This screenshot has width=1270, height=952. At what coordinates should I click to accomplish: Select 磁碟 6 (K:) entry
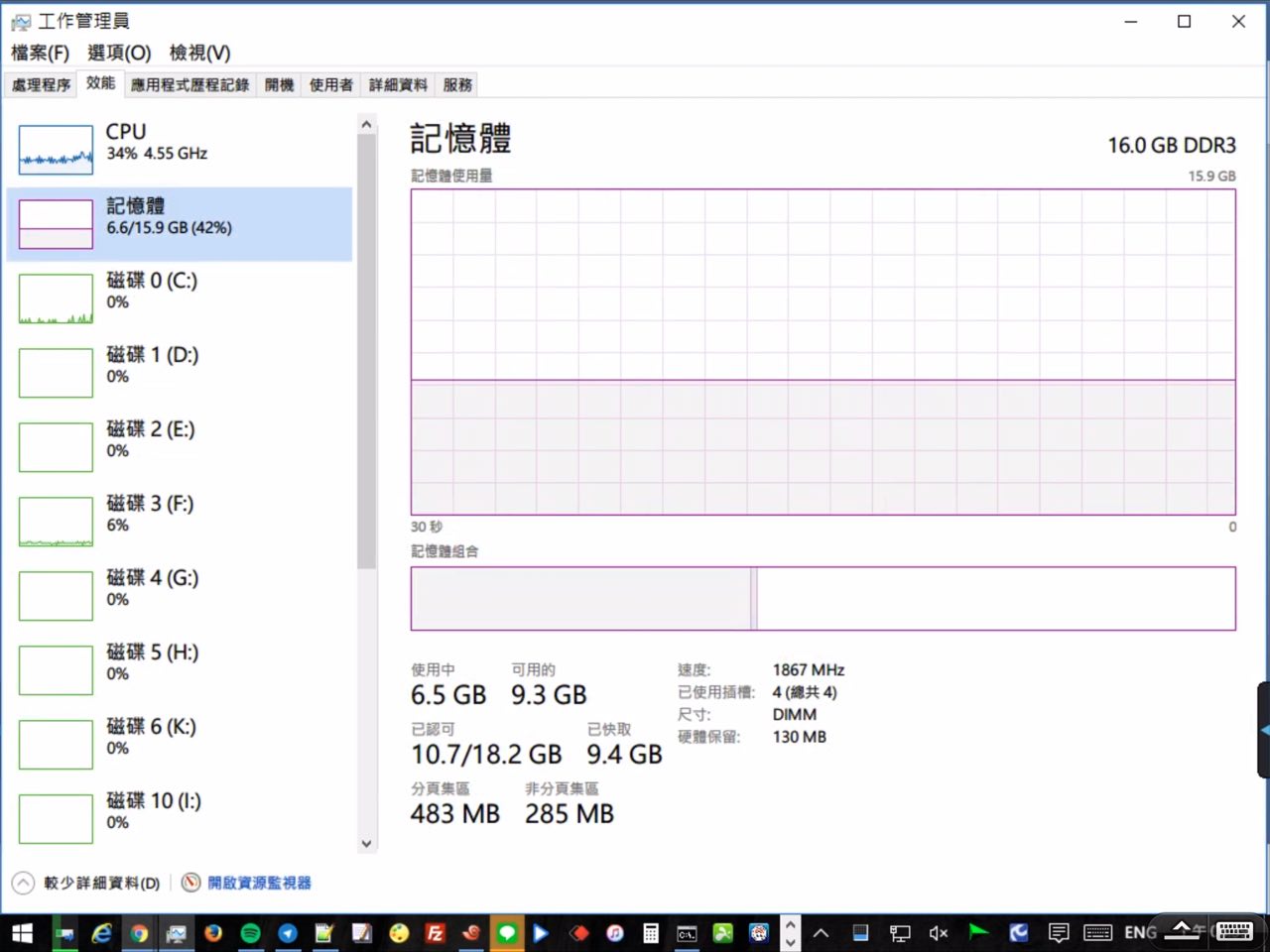pyautogui.click(x=180, y=745)
